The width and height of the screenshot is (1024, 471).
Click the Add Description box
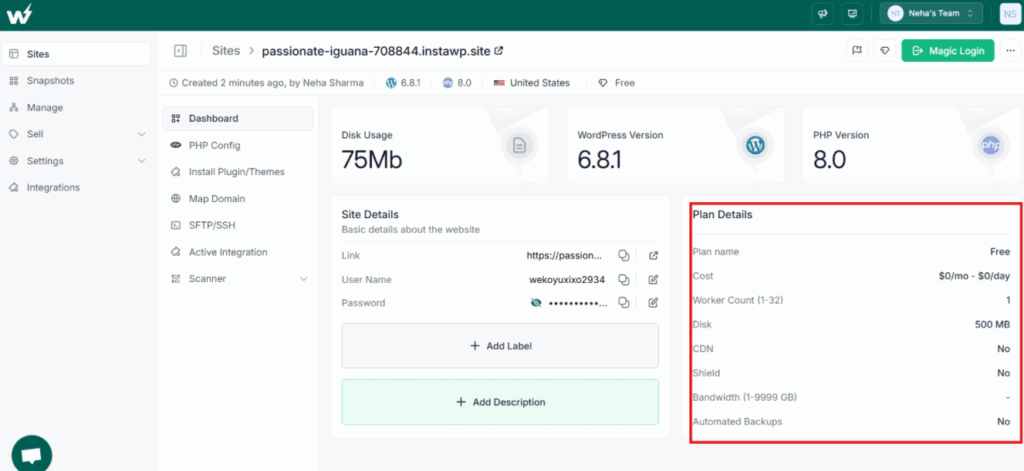click(500, 402)
